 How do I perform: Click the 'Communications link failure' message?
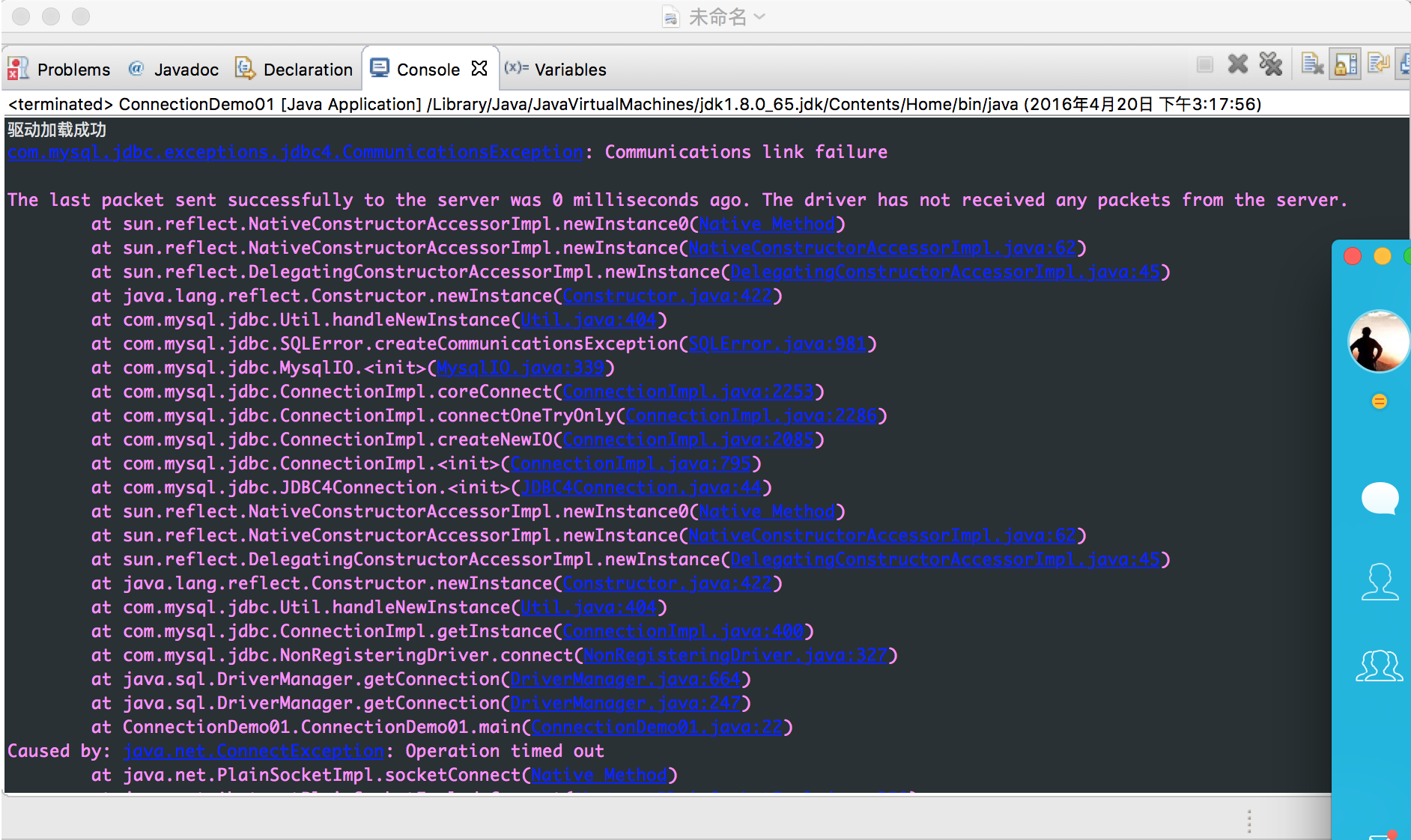click(x=746, y=153)
